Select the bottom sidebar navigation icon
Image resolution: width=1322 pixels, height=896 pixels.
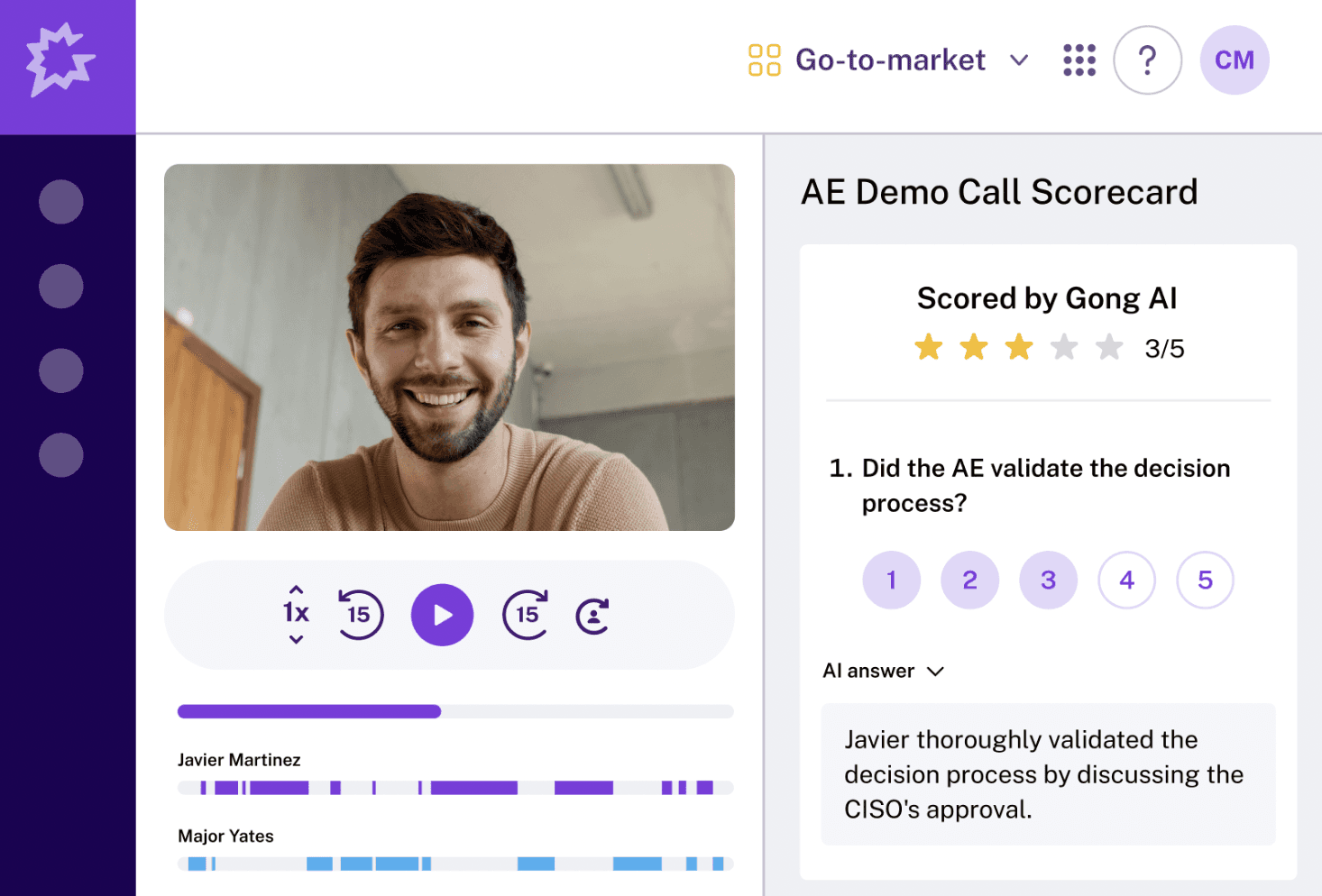60,454
